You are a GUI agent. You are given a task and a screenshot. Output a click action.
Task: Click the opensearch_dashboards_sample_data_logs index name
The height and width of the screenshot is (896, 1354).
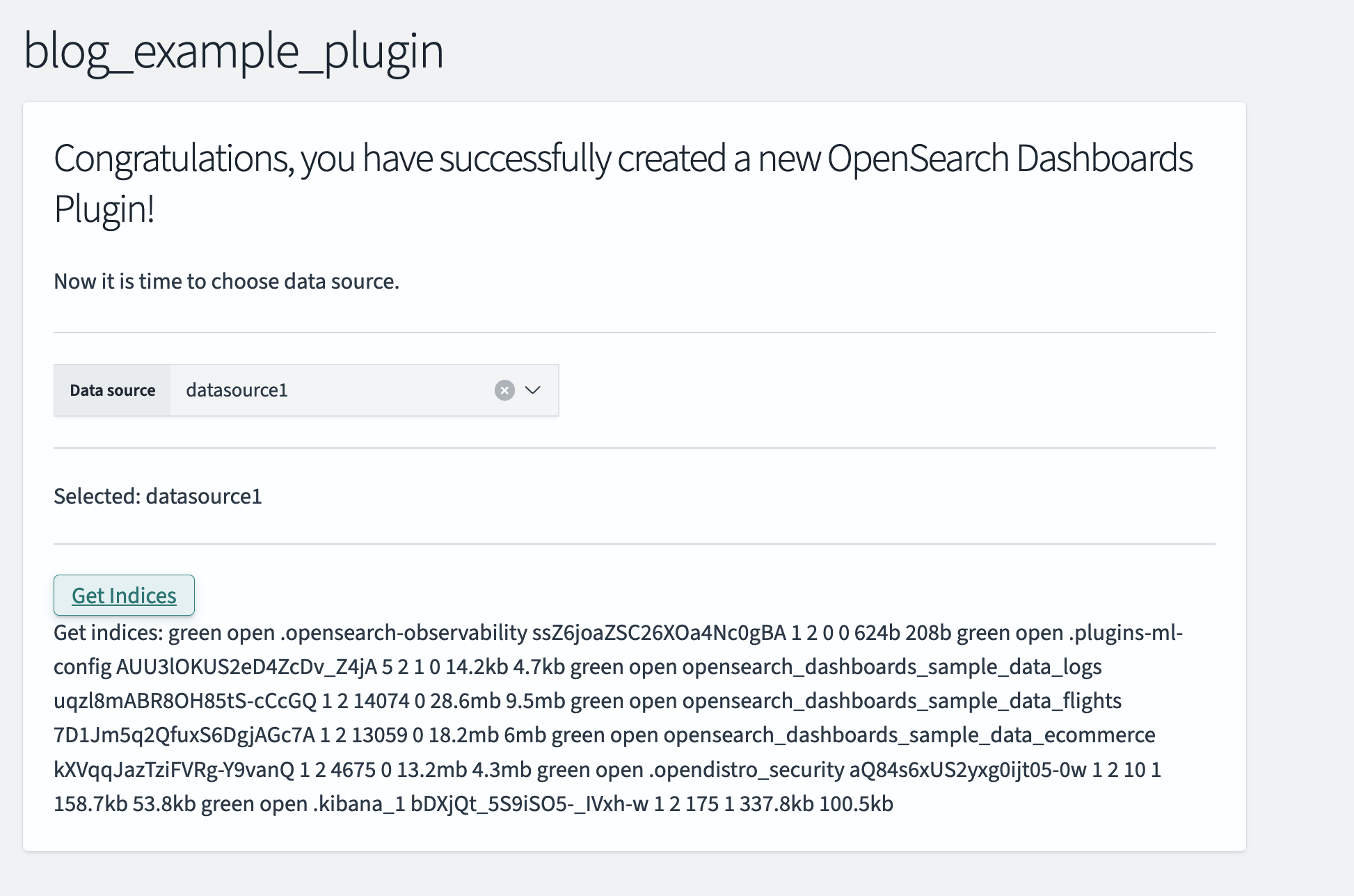892,666
